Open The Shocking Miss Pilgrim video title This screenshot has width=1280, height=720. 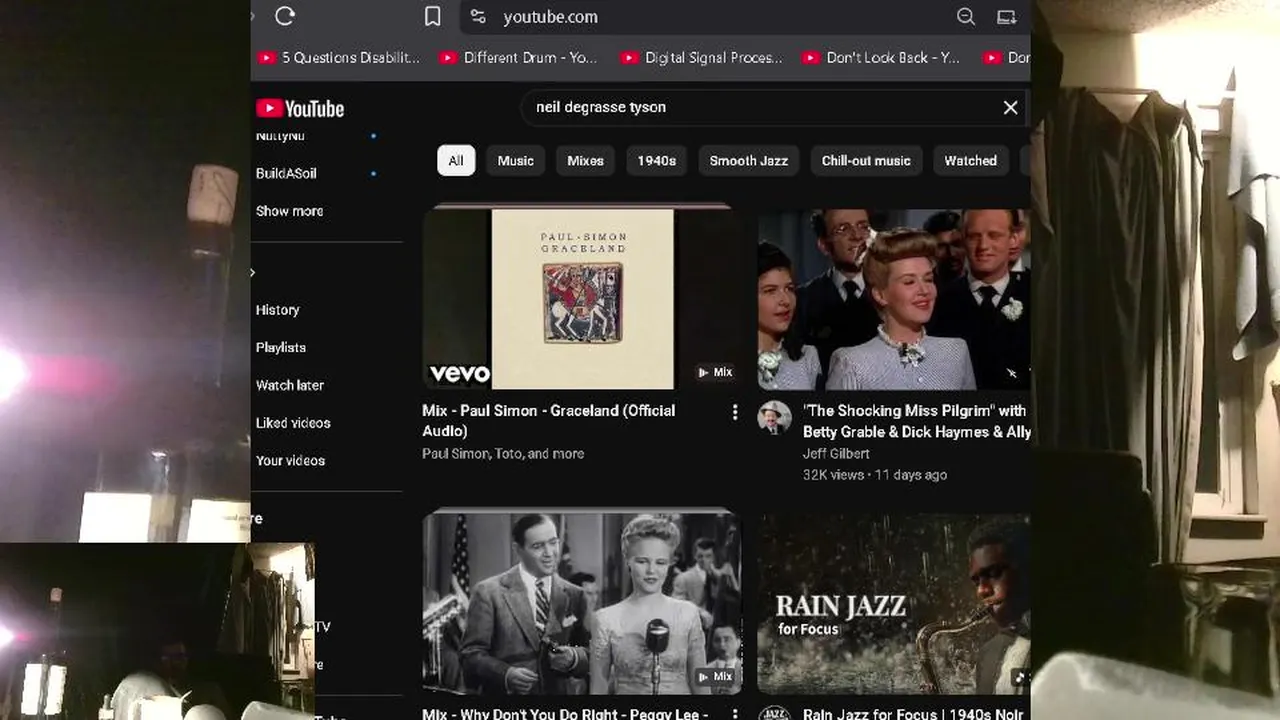pyautogui.click(x=916, y=421)
